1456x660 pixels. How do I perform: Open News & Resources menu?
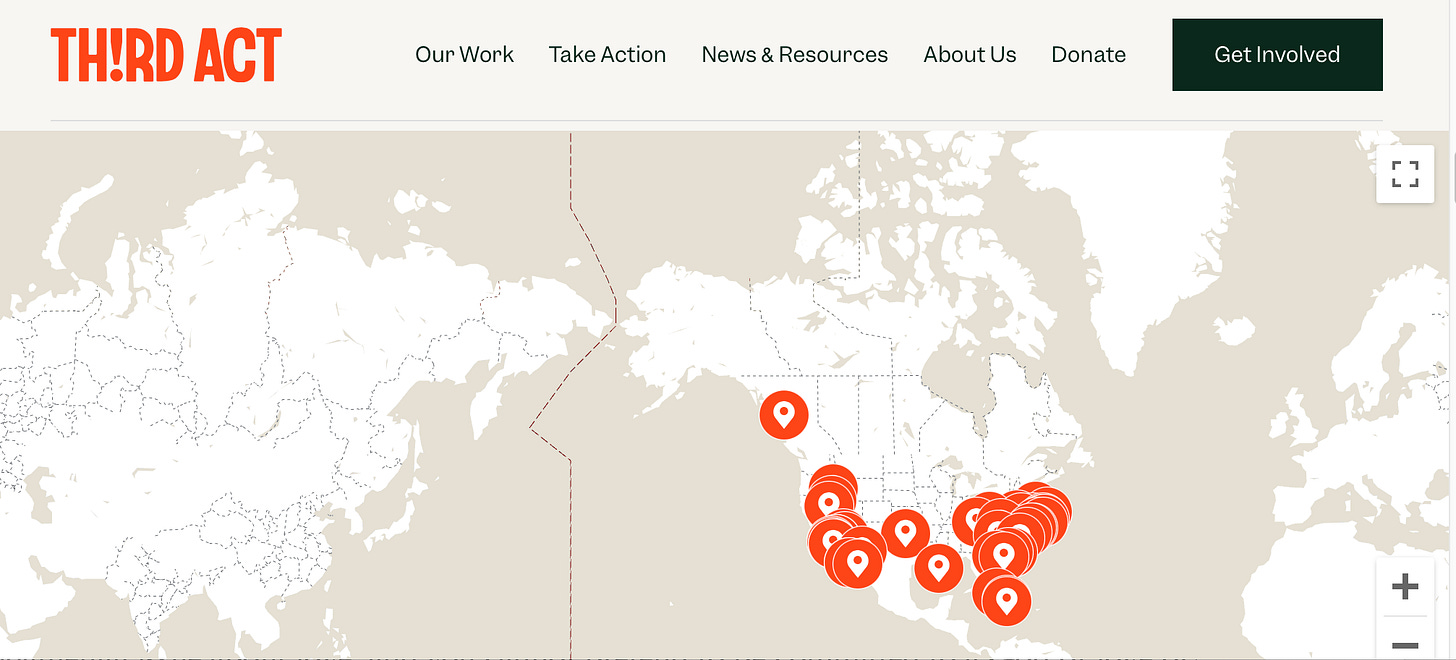click(x=794, y=55)
